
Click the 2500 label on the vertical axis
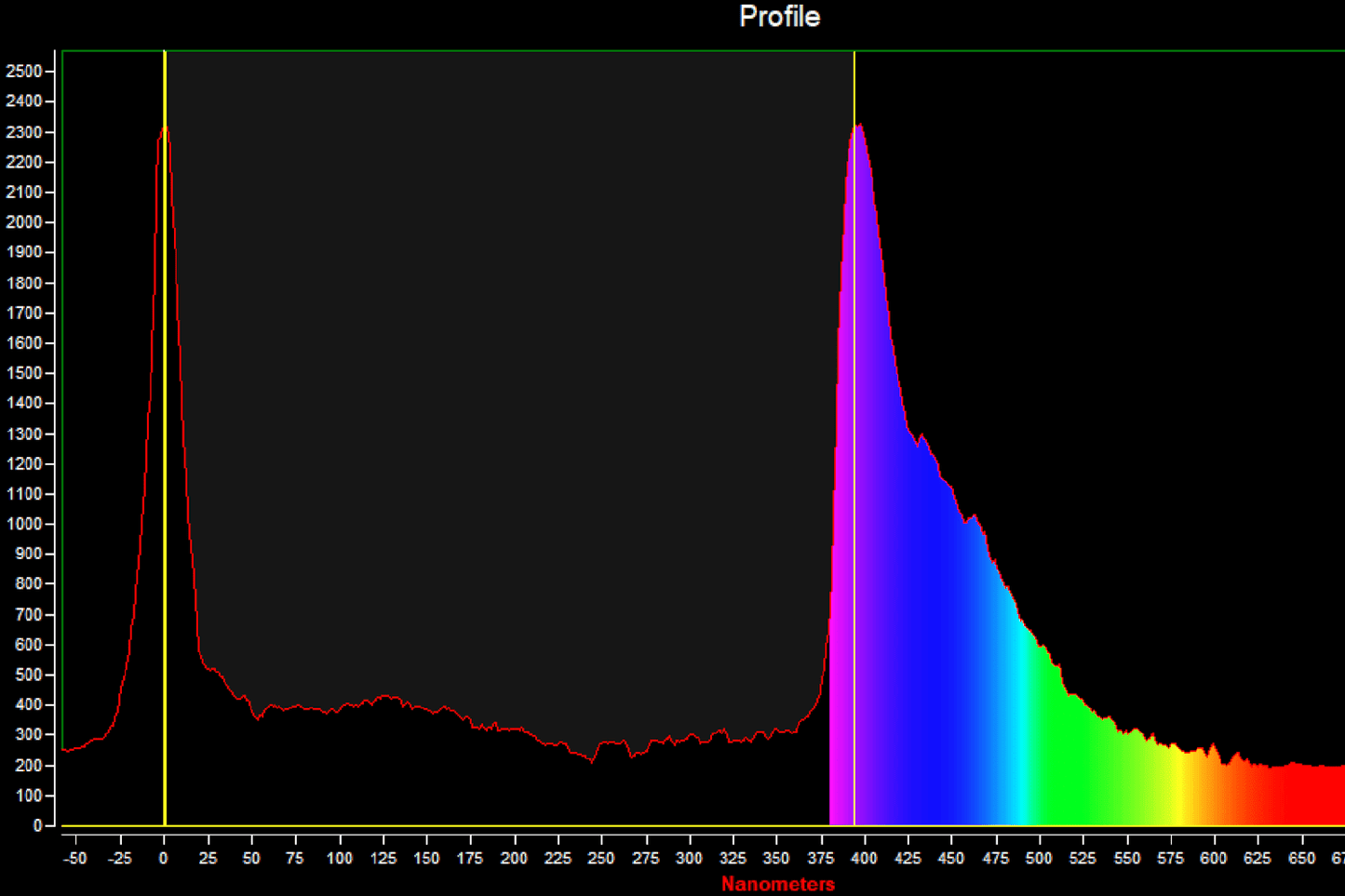pos(23,72)
